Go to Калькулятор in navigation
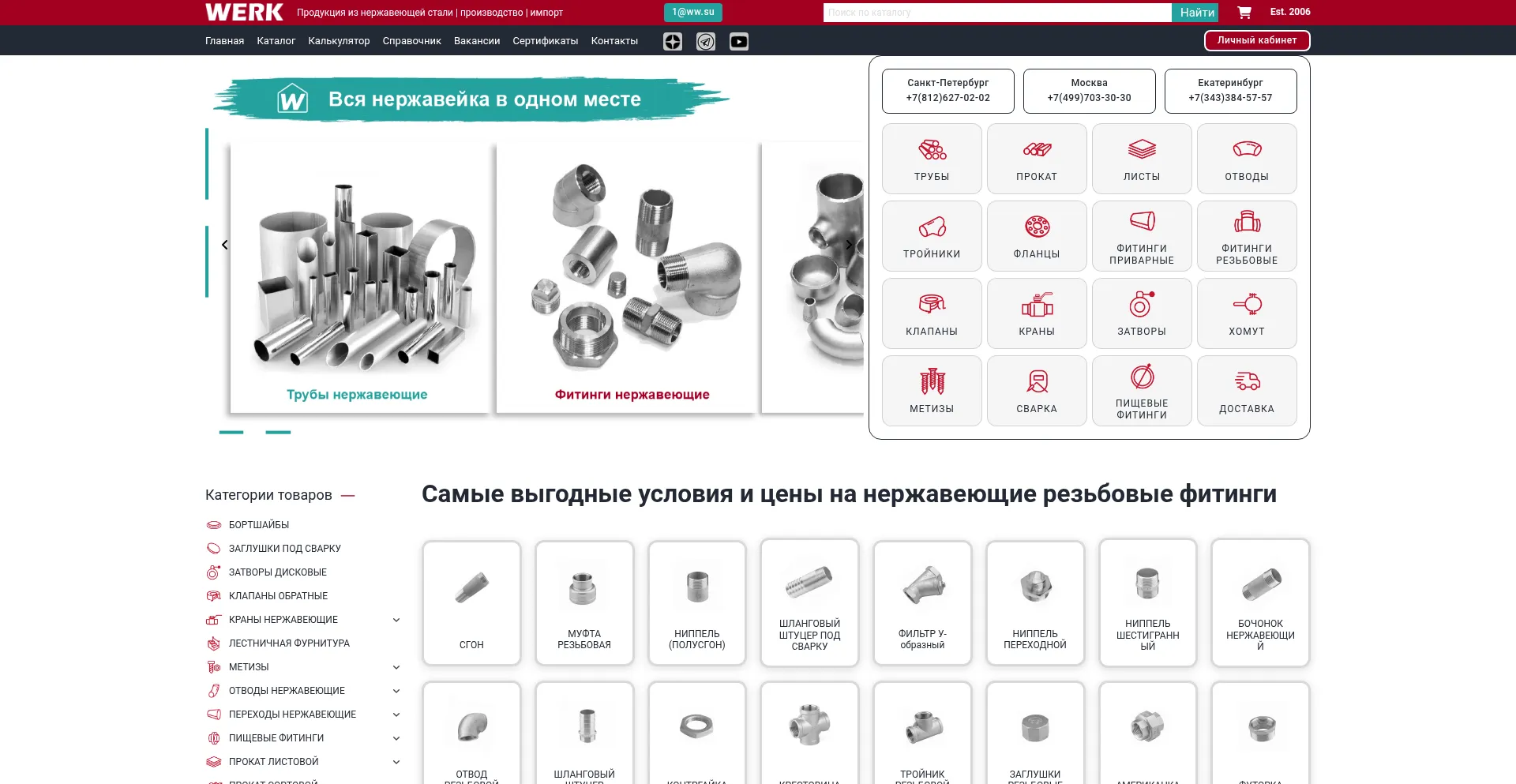 [x=339, y=41]
